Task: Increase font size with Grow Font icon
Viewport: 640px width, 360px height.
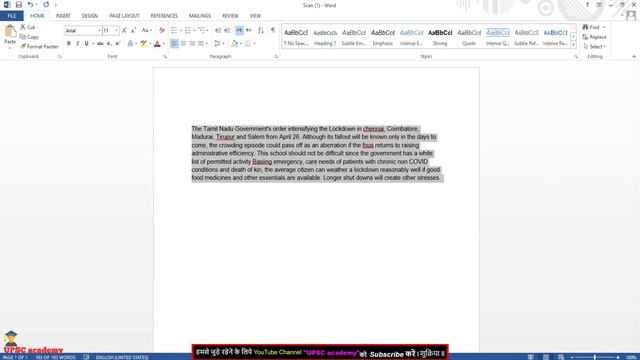Action: tap(124, 31)
